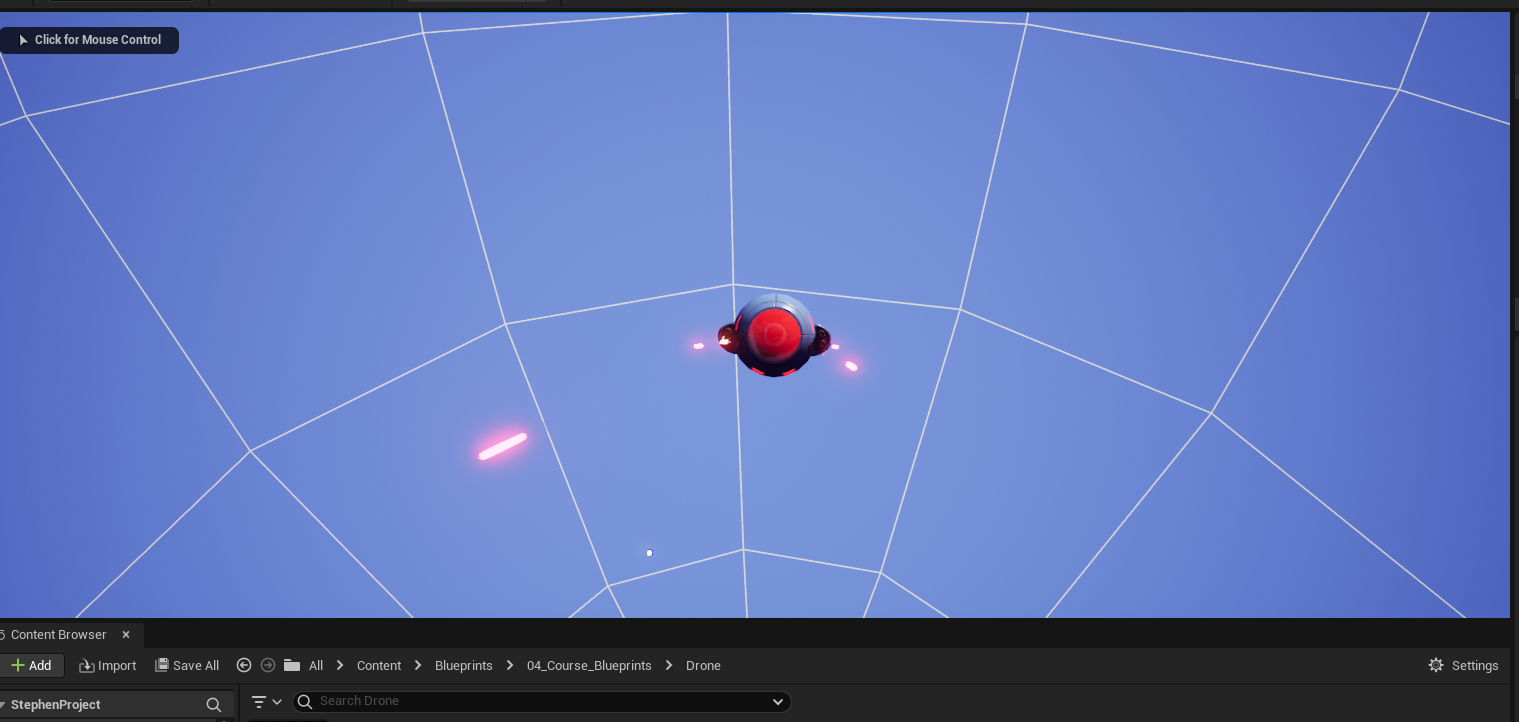Go to 04_Course_Blueprints in the breadcrumb path
The image size is (1519, 722).
[589, 666]
